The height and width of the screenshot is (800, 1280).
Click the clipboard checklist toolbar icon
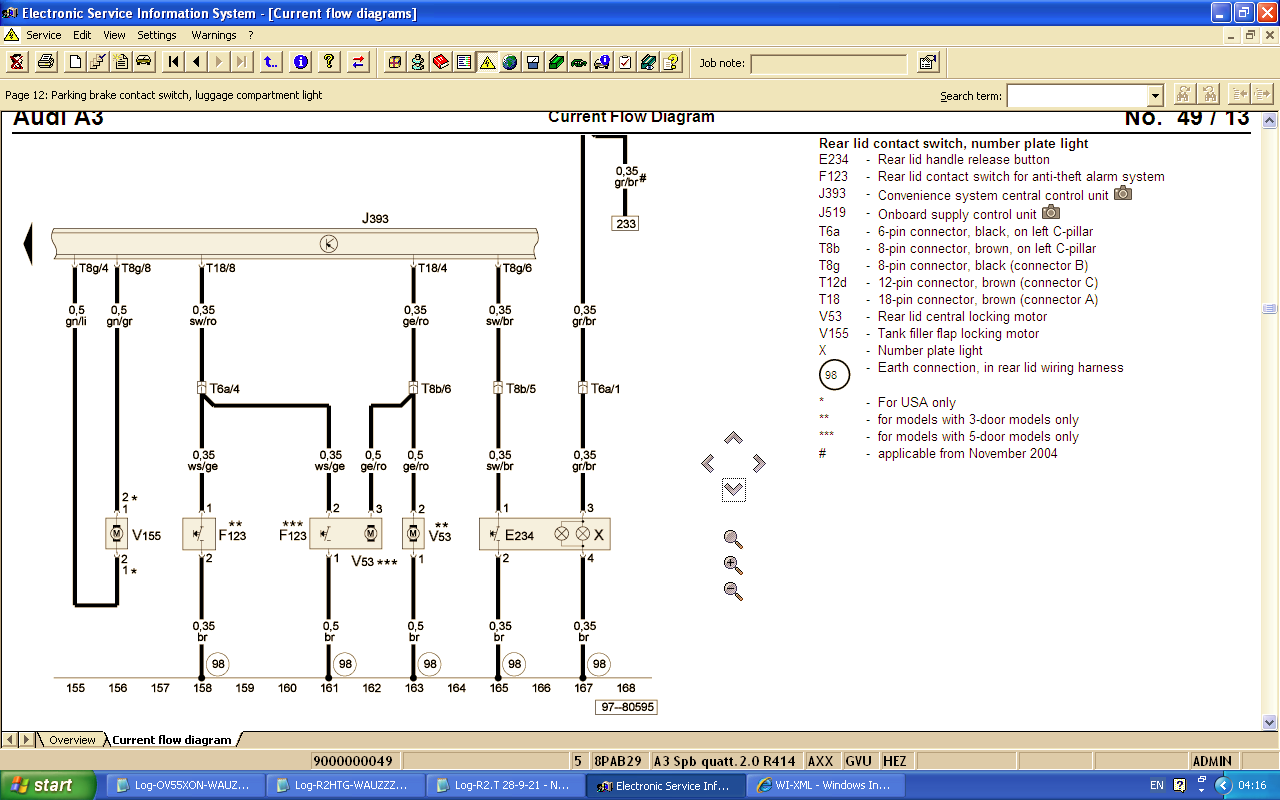tap(625, 62)
